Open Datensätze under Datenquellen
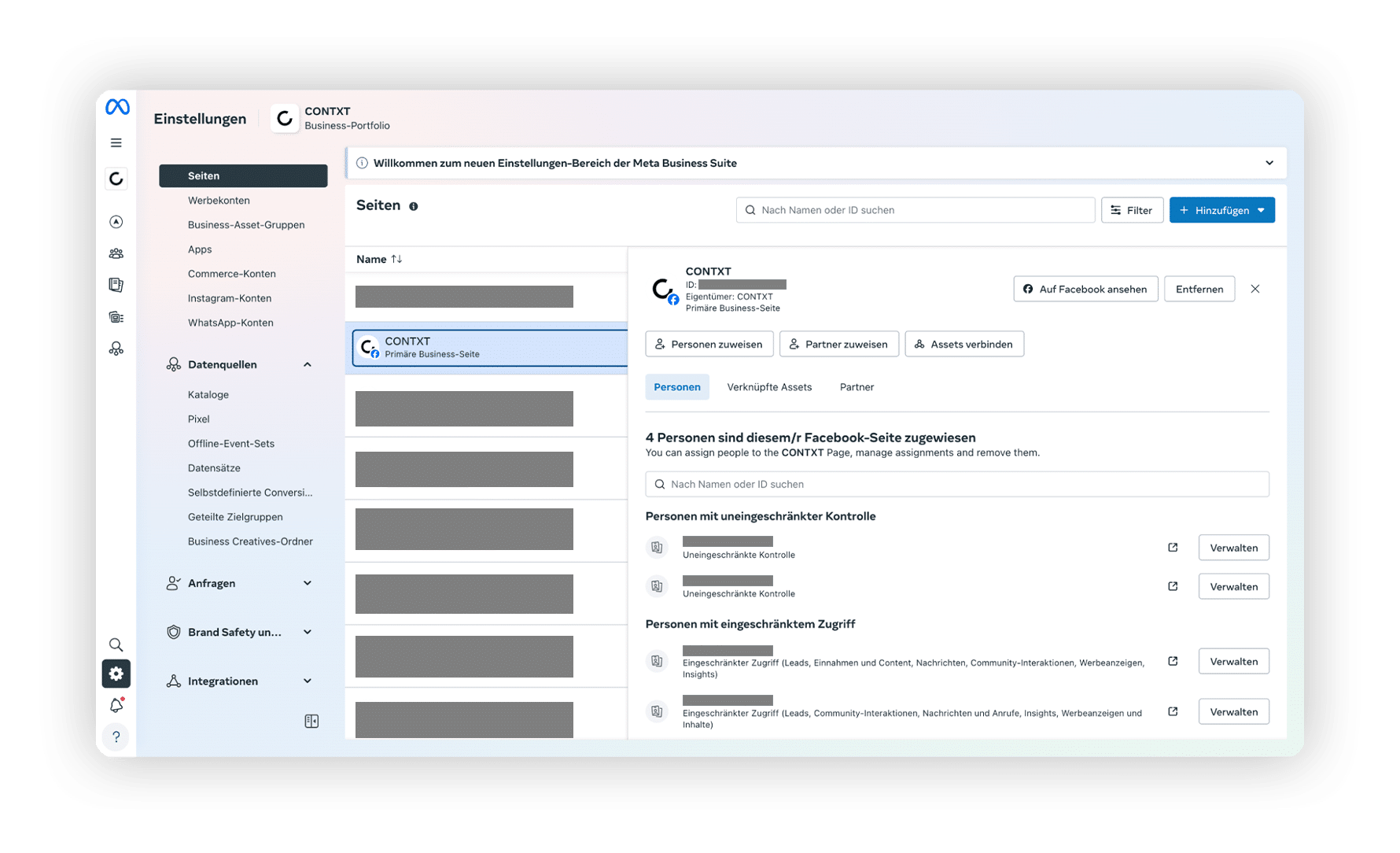Viewport: 1400px width, 853px height. pyautogui.click(x=214, y=468)
